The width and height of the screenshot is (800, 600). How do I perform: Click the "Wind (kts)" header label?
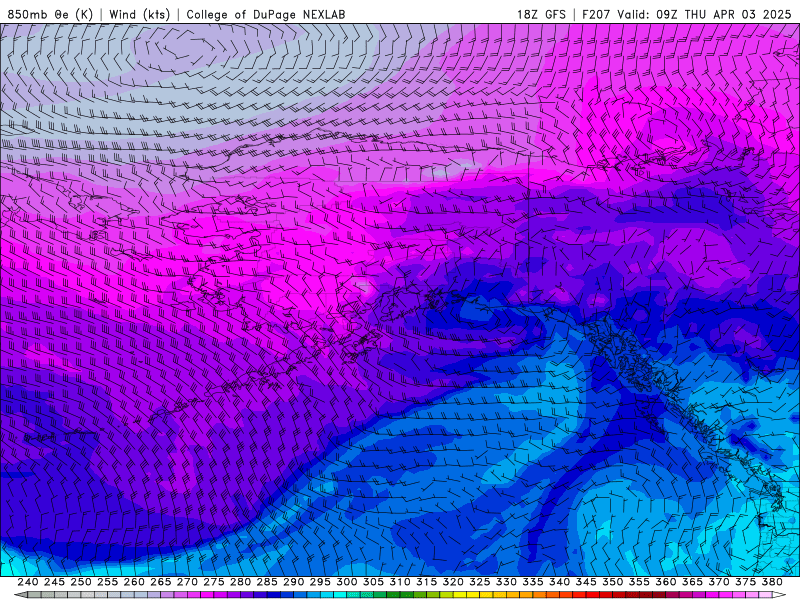140,14
